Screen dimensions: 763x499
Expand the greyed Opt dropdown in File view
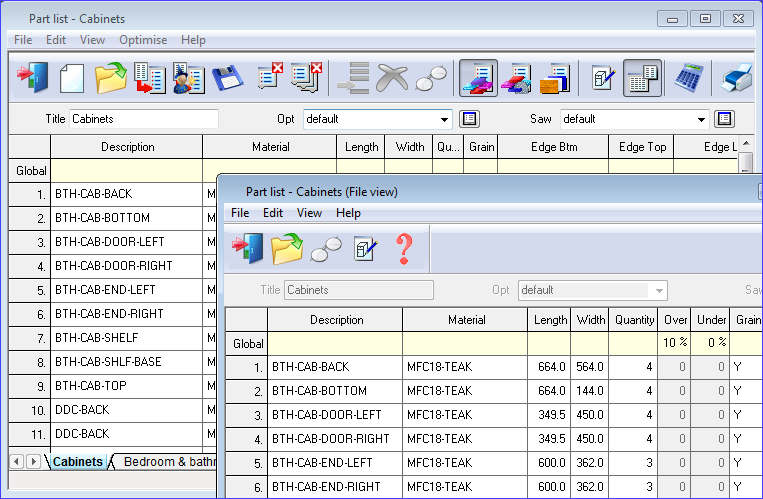[659, 291]
